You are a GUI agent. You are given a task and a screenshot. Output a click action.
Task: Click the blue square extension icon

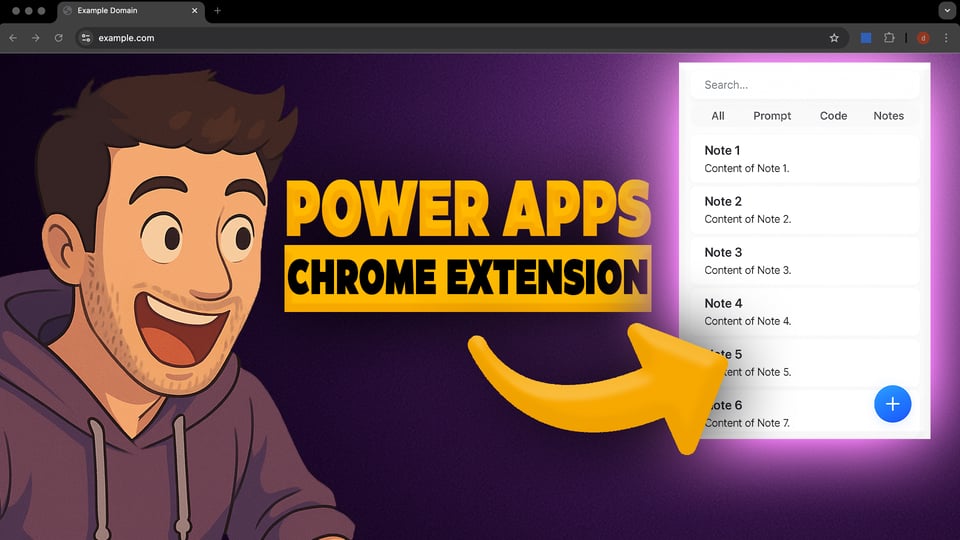866,38
